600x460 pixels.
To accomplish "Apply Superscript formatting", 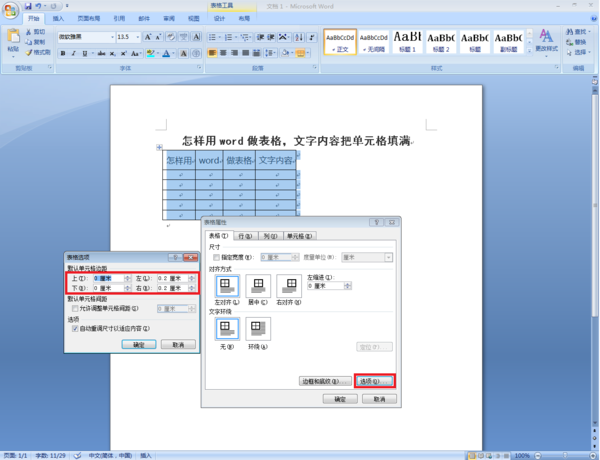I will tap(123, 54).
